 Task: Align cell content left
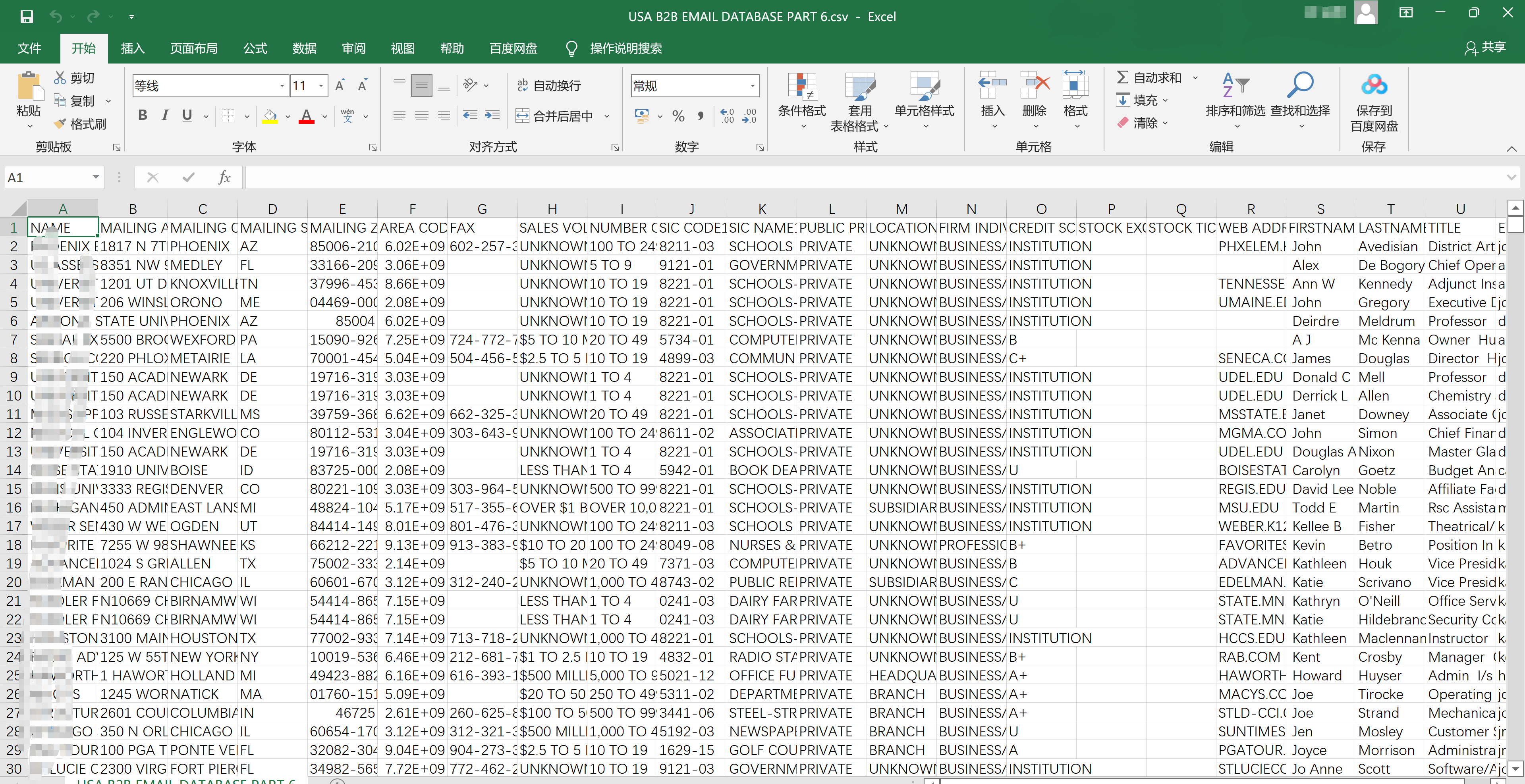click(400, 116)
